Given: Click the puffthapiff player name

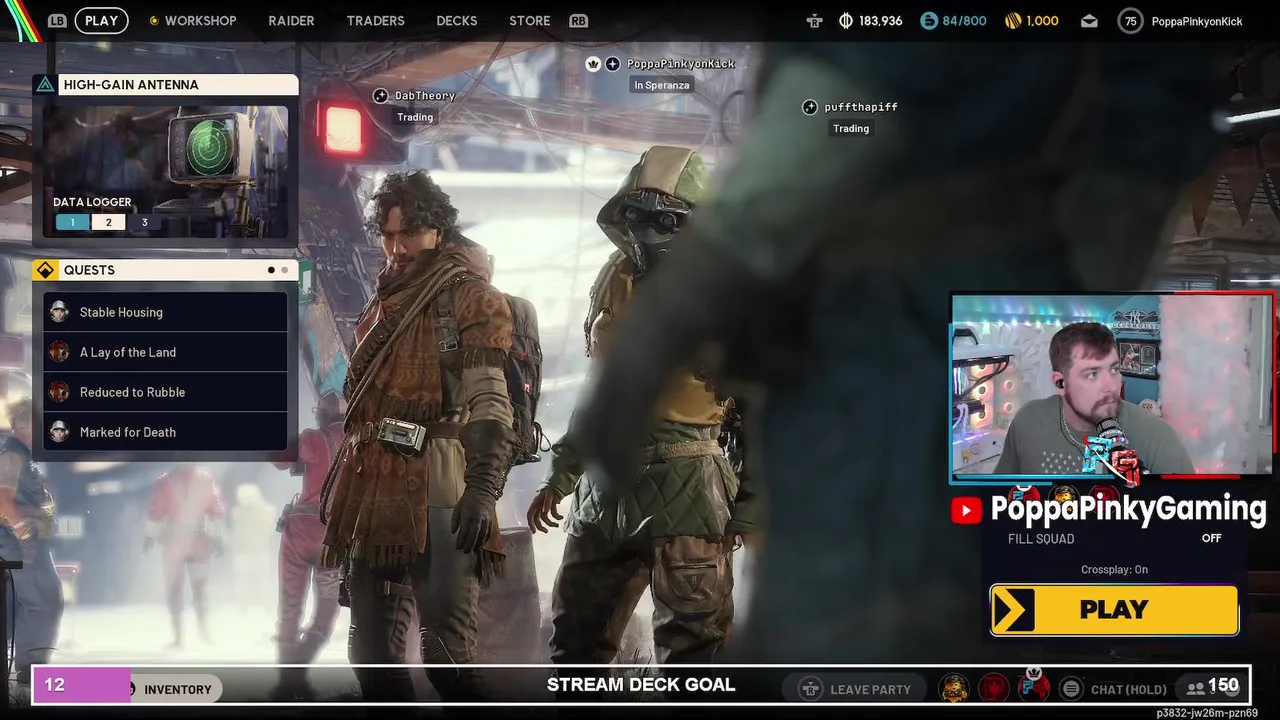Looking at the screenshot, I should click(x=861, y=107).
